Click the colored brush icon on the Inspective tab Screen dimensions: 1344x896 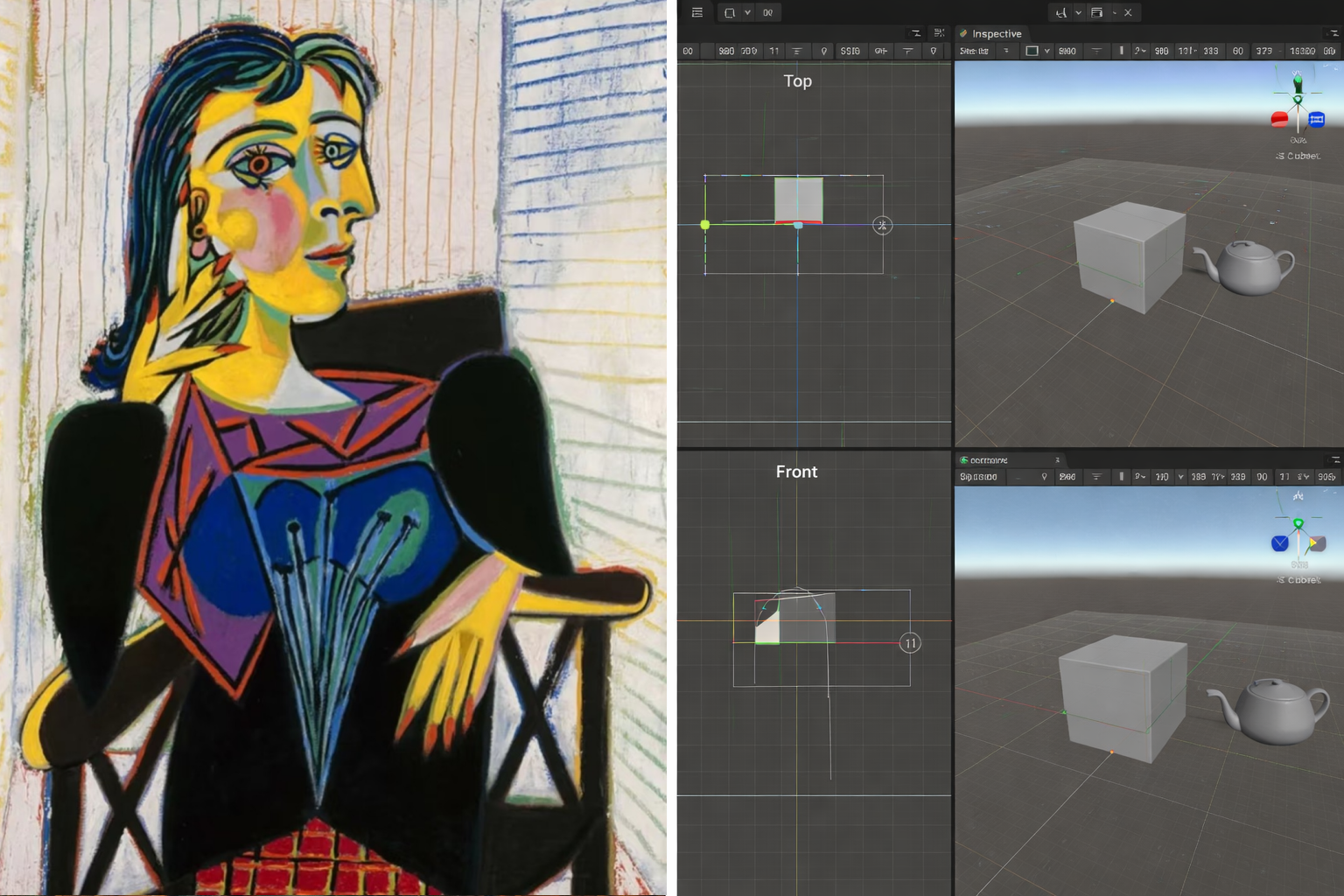click(x=962, y=33)
